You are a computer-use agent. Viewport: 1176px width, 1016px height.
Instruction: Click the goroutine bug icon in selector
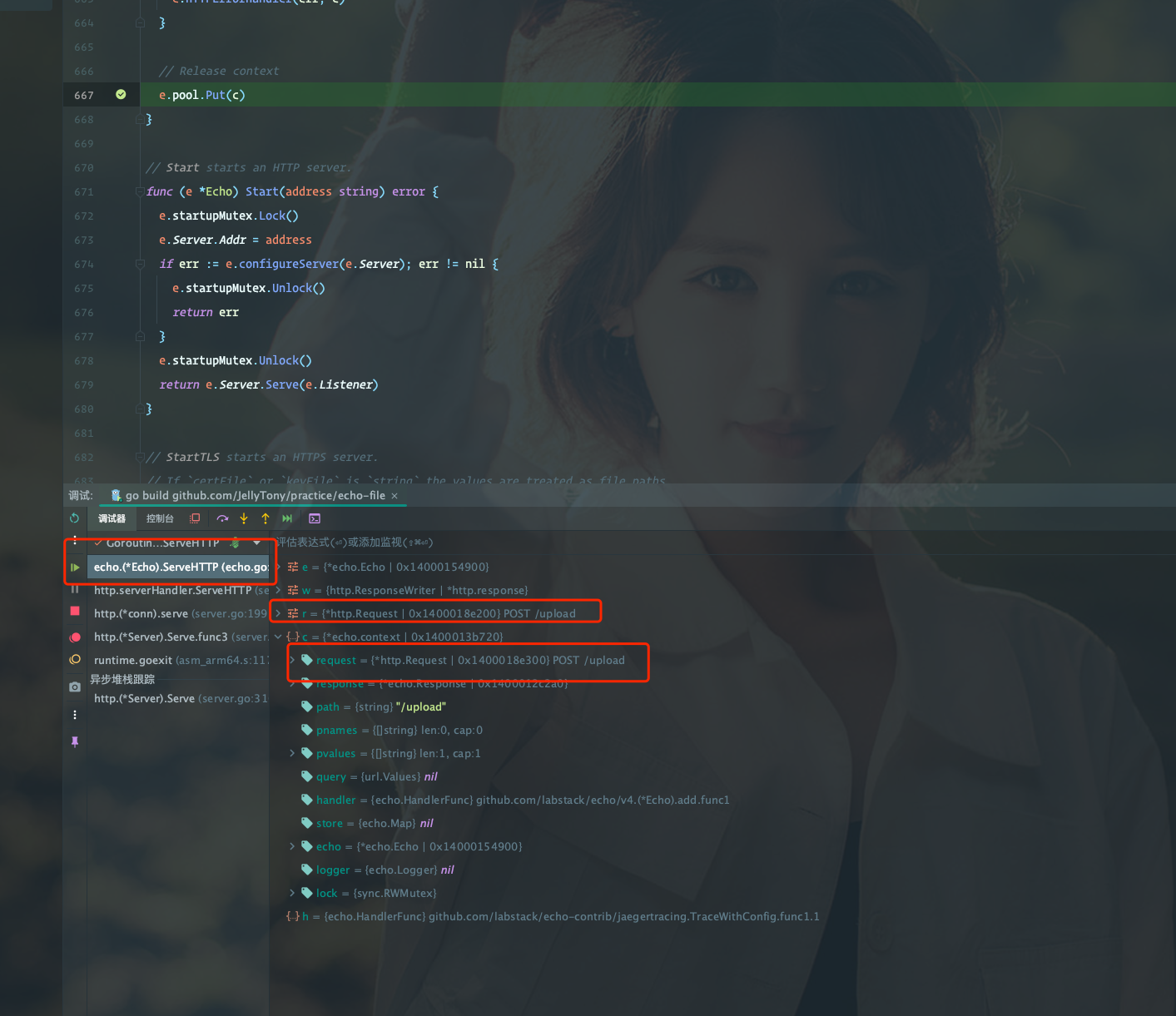coord(236,543)
